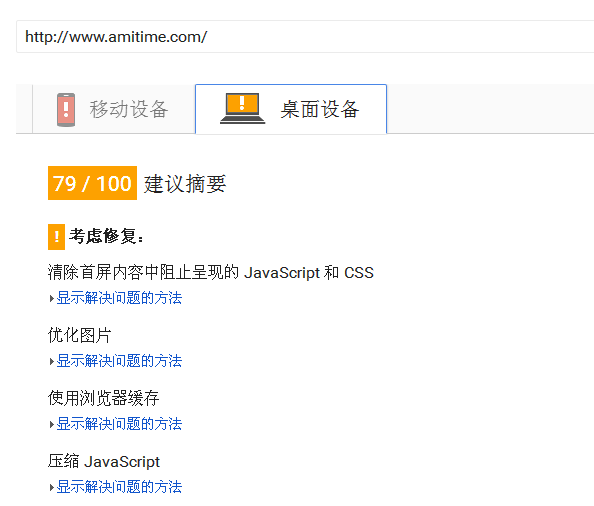Viewport: 594px width, 506px height.
Task: Click the orange 79 / 100 score badge
Action: 92,183
